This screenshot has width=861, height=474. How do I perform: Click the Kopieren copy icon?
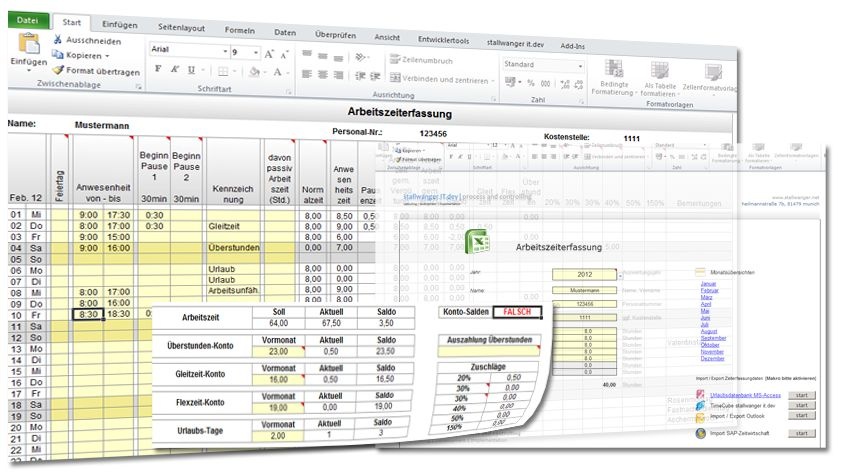(x=58, y=54)
